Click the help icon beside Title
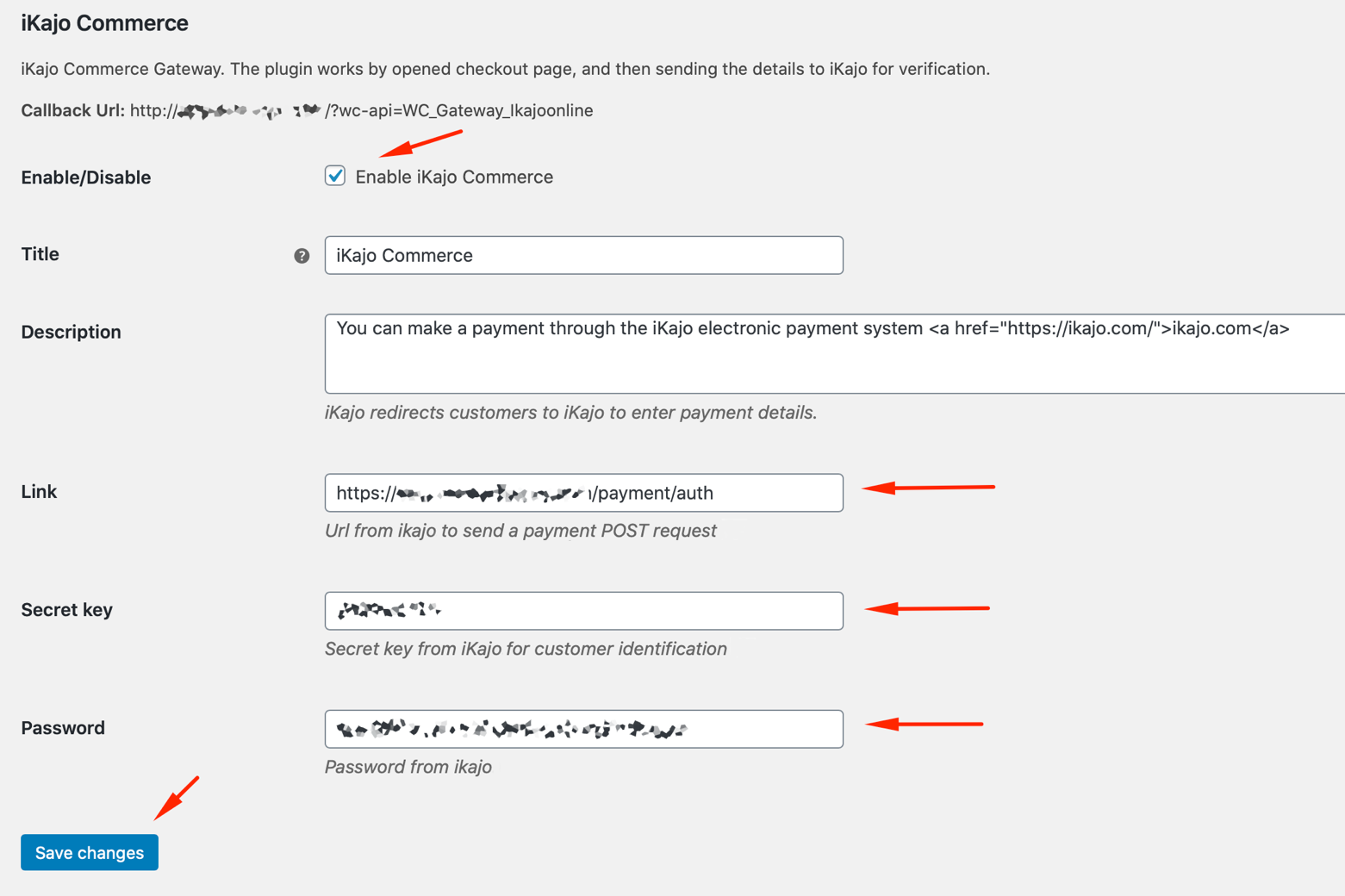1345x896 pixels. pyautogui.click(x=302, y=256)
